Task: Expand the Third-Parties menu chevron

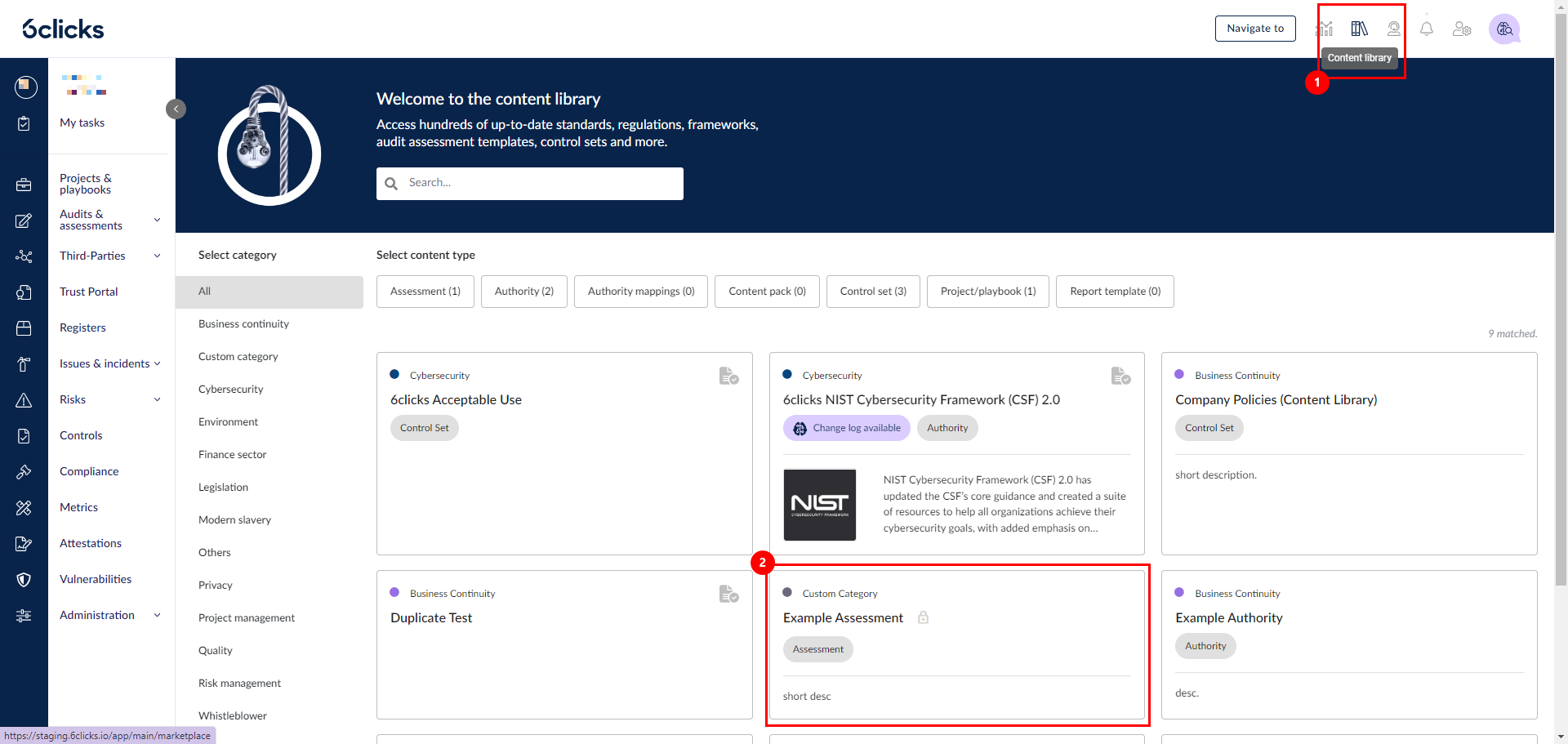Action: (x=158, y=256)
